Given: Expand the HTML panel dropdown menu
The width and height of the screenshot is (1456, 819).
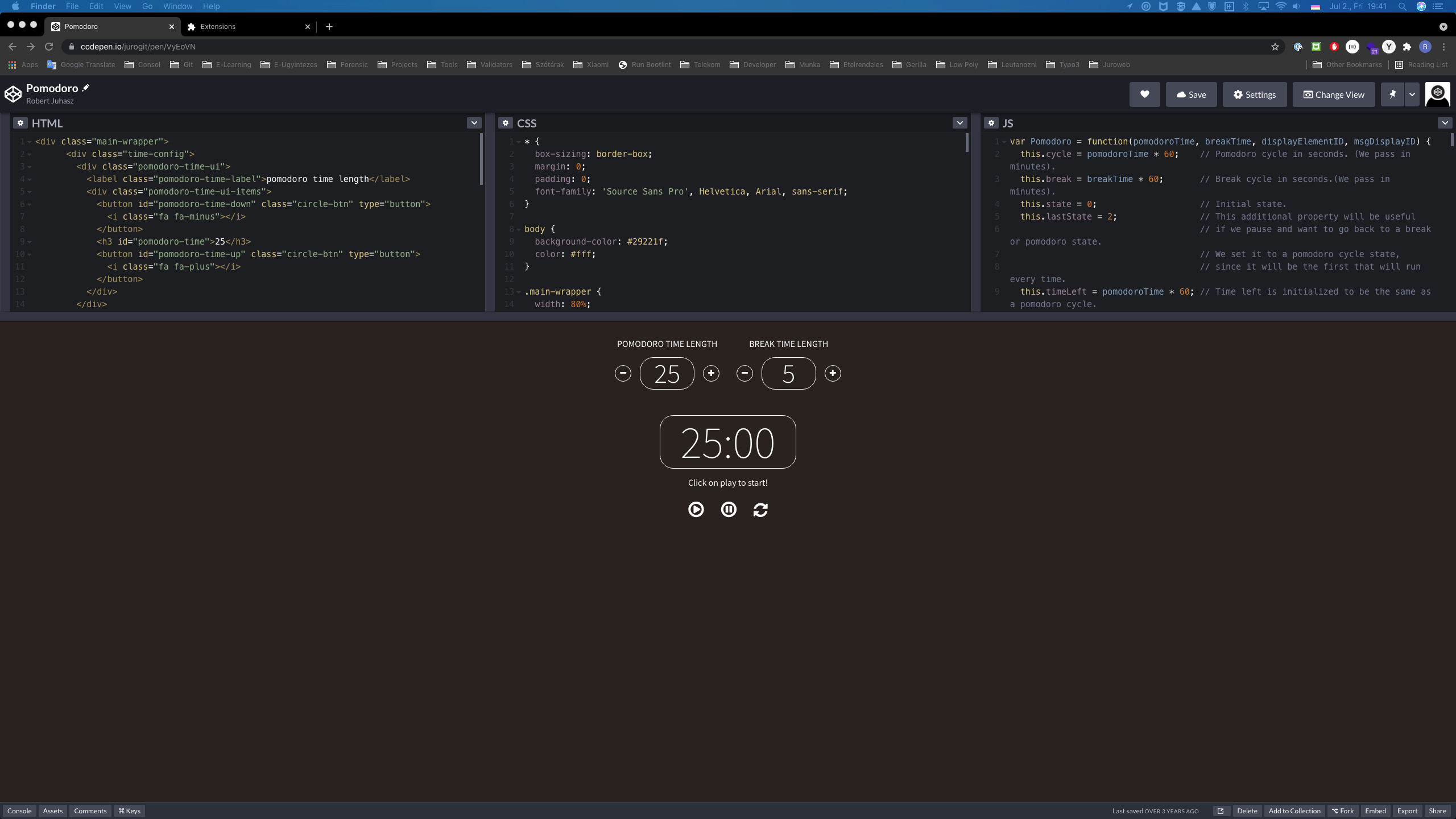Looking at the screenshot, I should click(474, 123).
